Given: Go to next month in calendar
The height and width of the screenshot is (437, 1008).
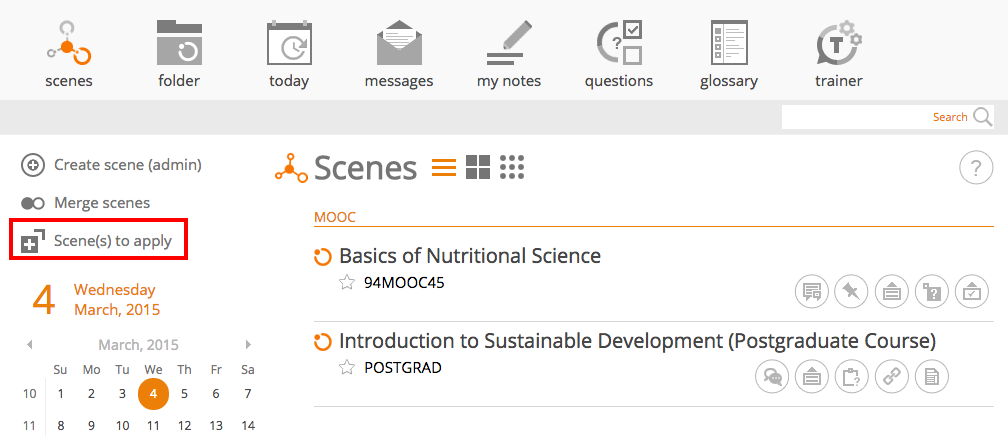Looking at the screenshot, I should (x=248, y=345).
